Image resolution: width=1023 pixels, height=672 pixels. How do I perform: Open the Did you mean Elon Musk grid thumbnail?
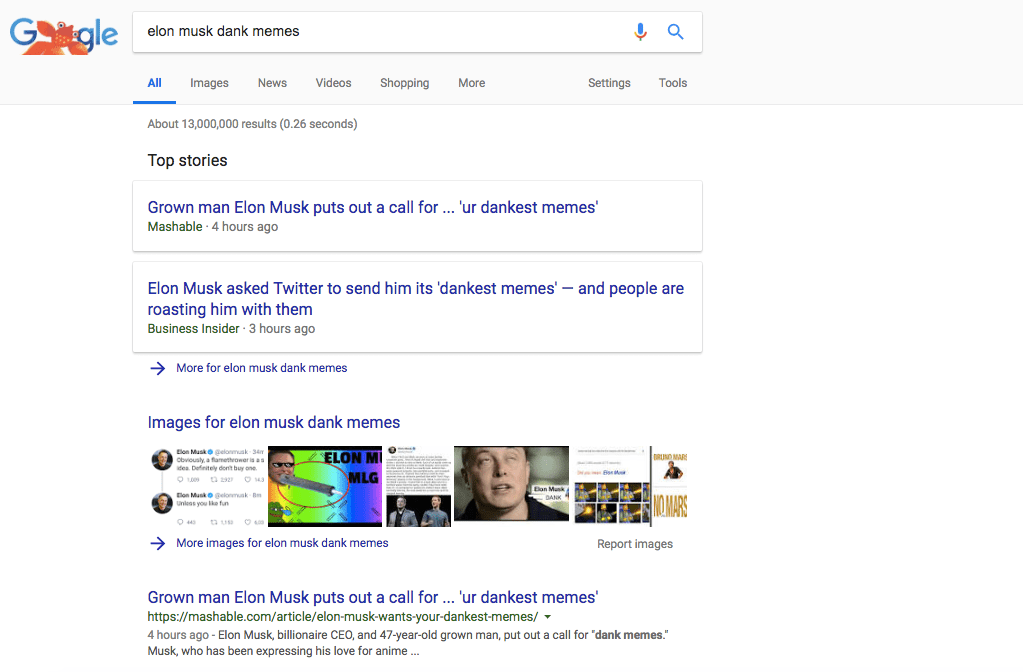[611, 486]
